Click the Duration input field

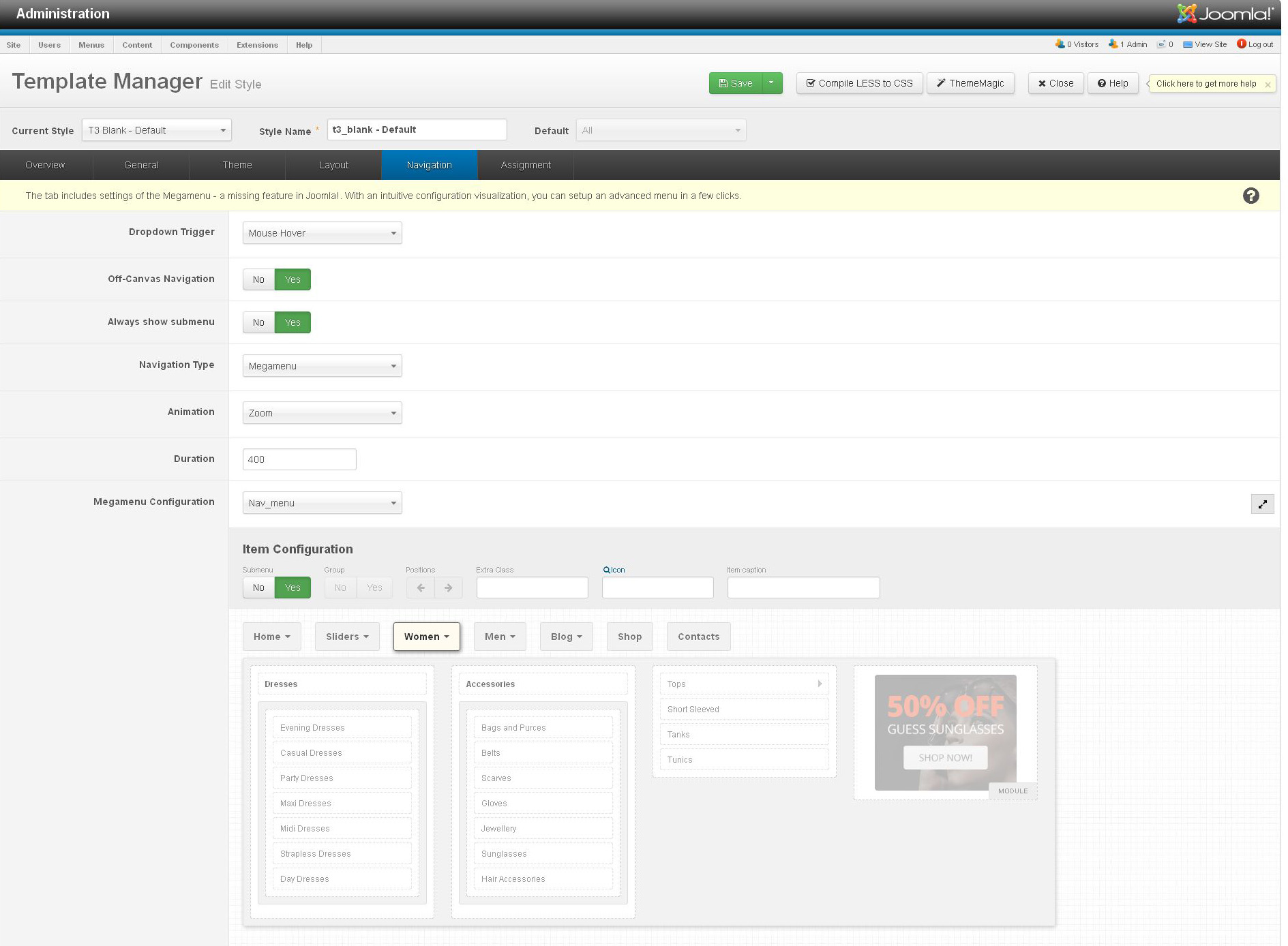coord(299,459)
